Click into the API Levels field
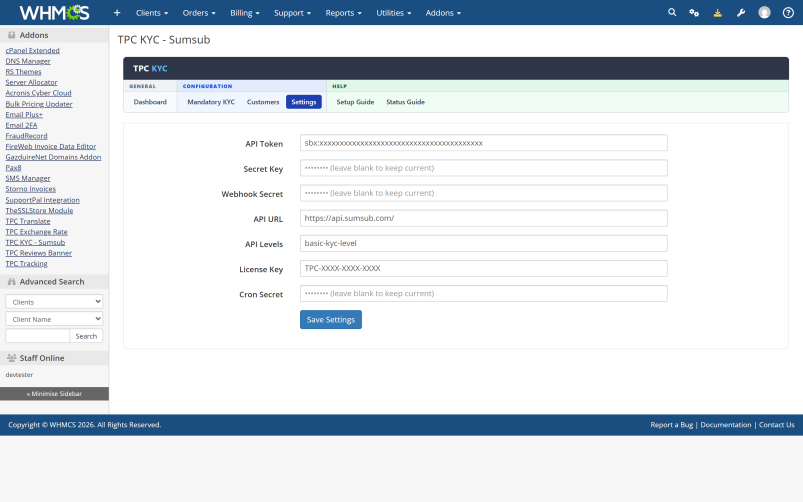Viewport: 803px width, 502px height. (x=483, y=243)
